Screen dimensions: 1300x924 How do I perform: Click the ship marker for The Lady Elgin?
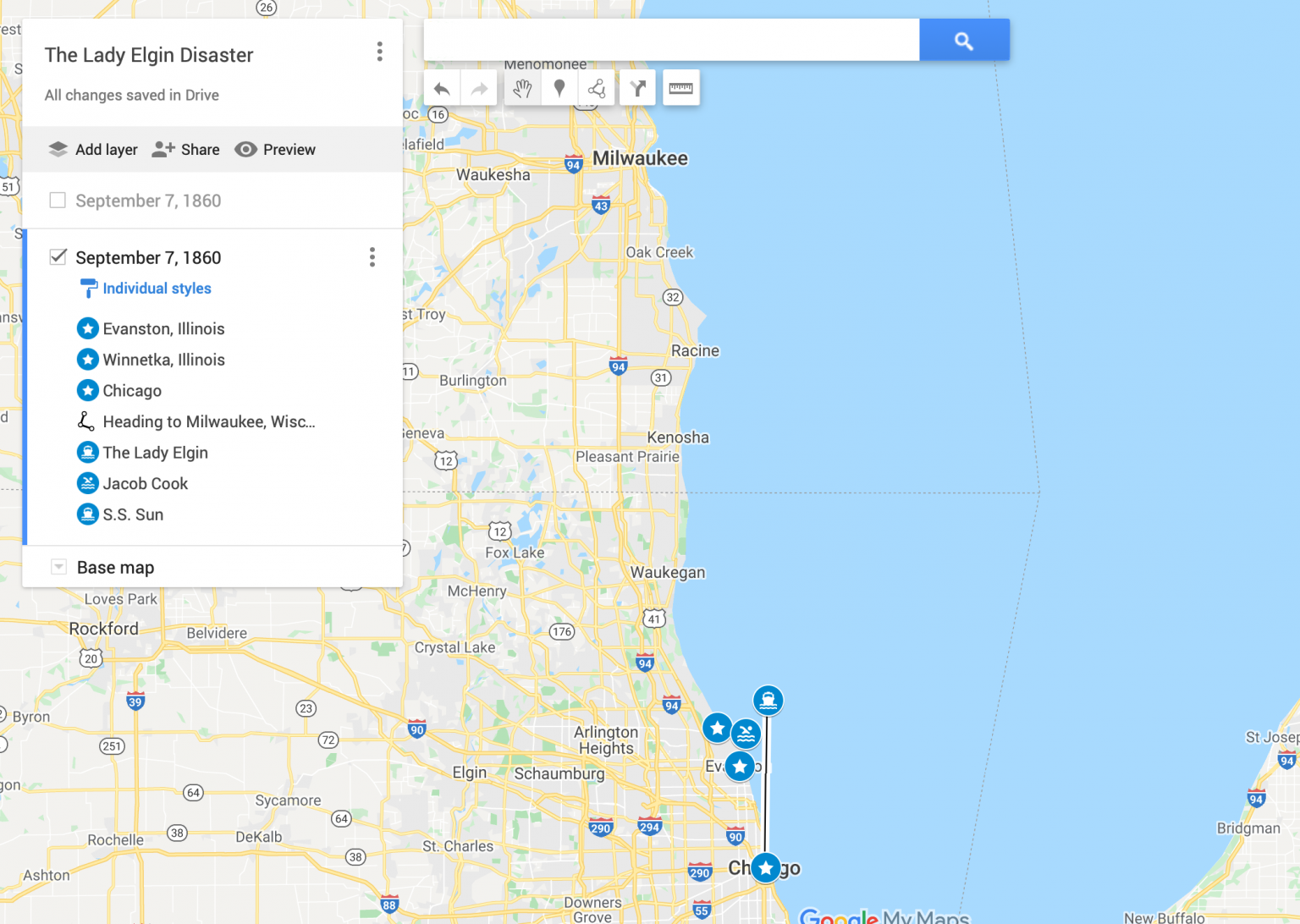(x=768, y=701)
